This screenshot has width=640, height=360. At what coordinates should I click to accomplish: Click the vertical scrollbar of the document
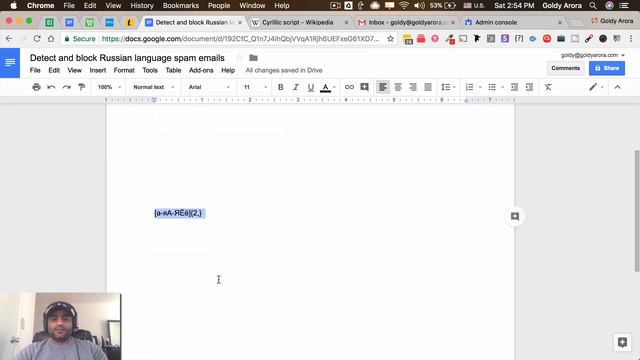[637, 211]
